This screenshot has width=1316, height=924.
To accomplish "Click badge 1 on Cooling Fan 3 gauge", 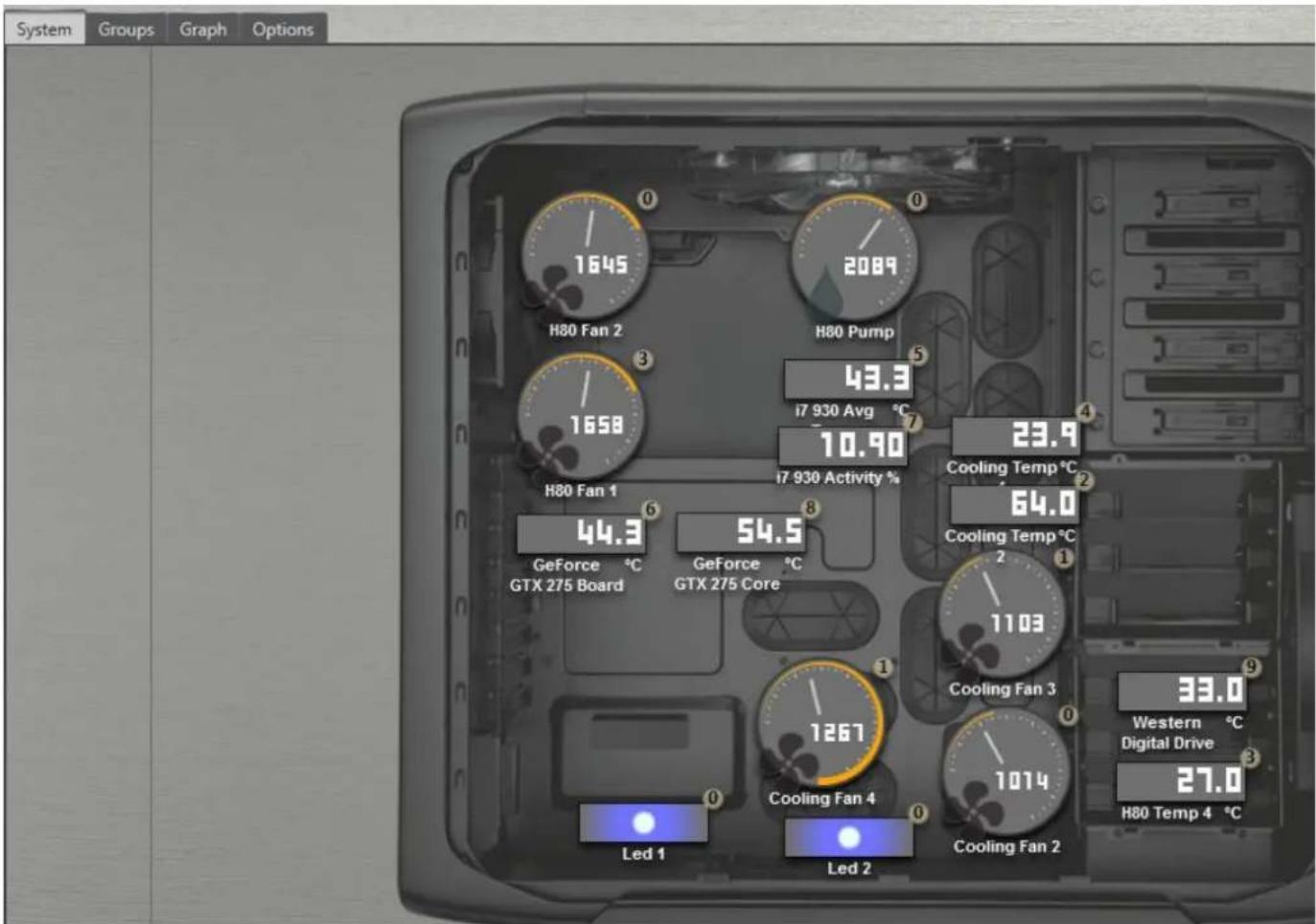I will coord(1064,557).
